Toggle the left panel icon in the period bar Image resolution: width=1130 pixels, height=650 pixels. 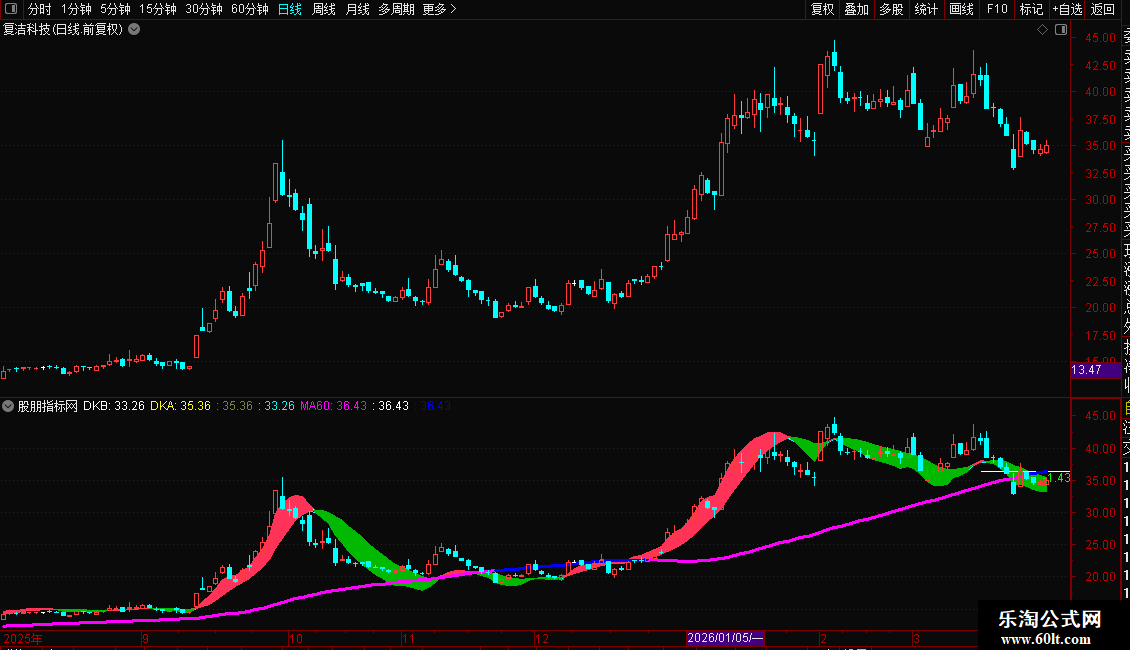(x=11, y=9)
